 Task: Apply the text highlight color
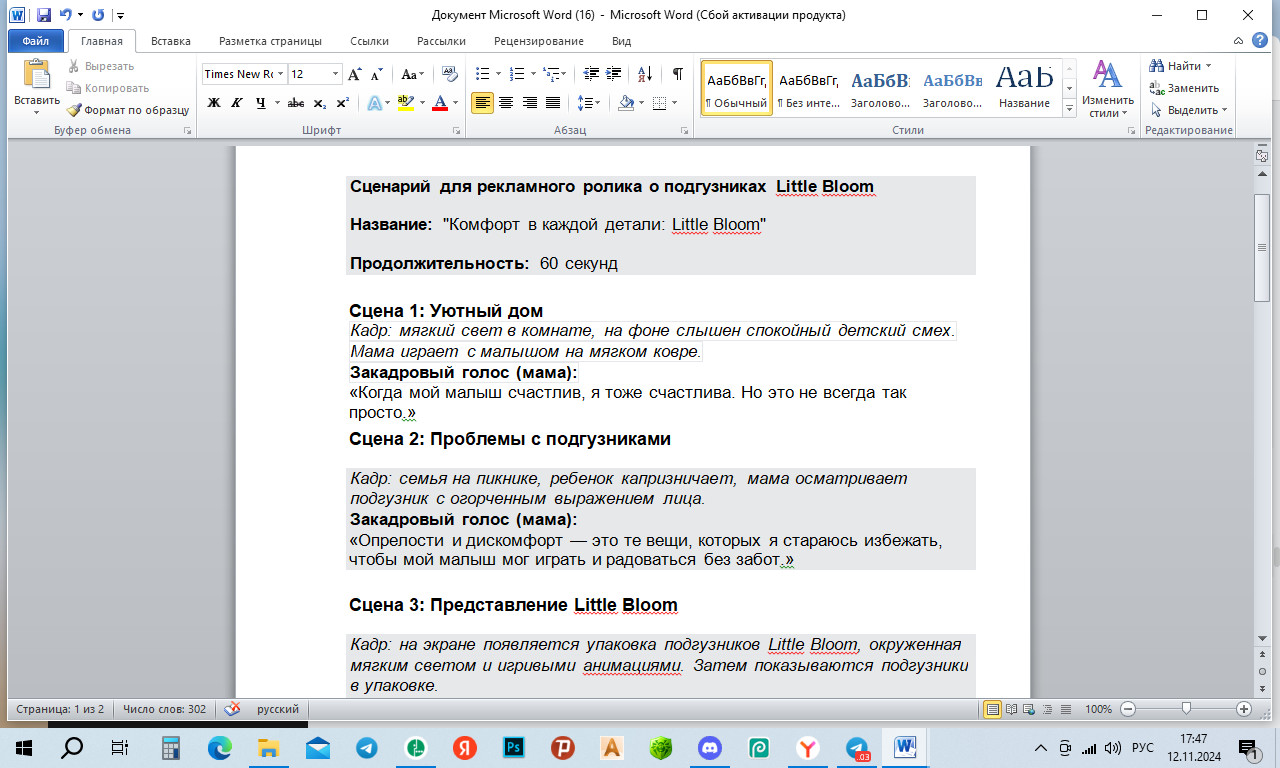405,102
